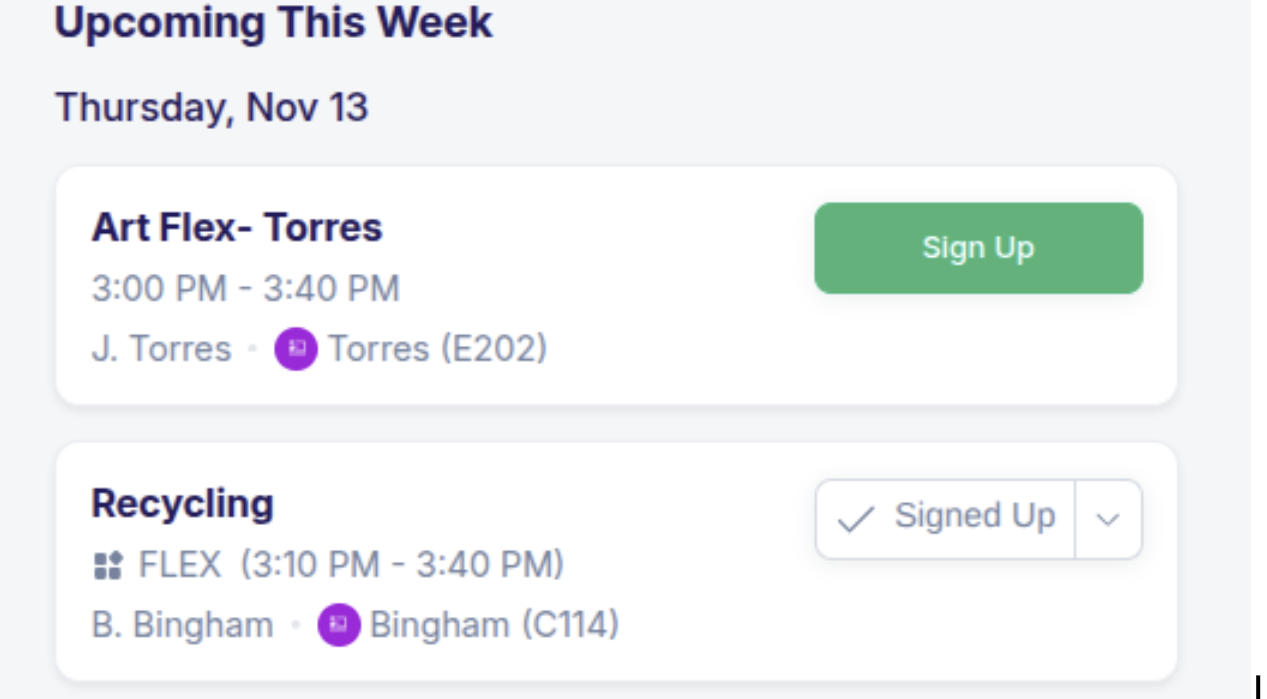
Task: Click the purple room icon beside Torres (E202)
Action: (x=296, y=349)
